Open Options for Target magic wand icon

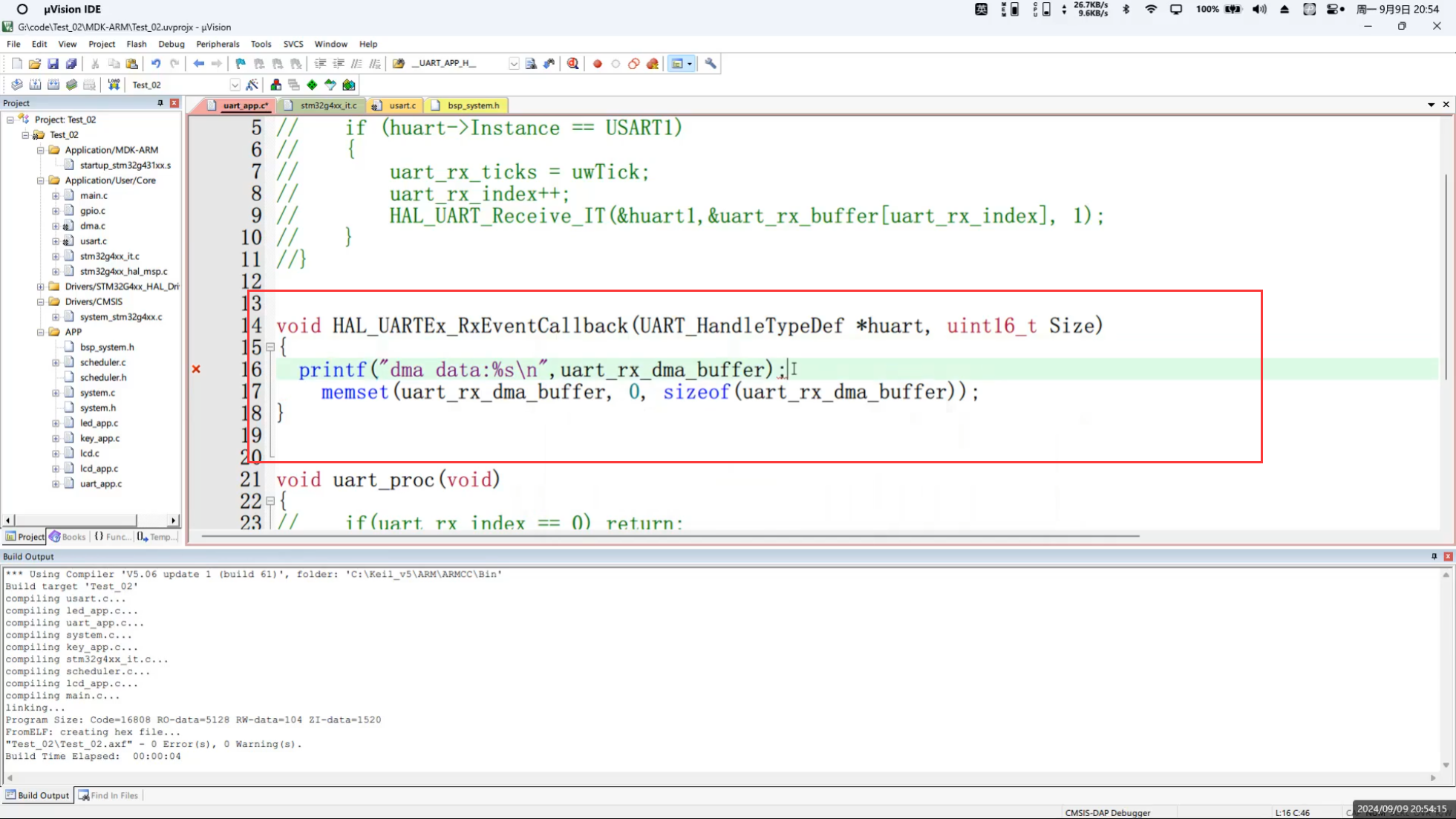coord(252,85)
